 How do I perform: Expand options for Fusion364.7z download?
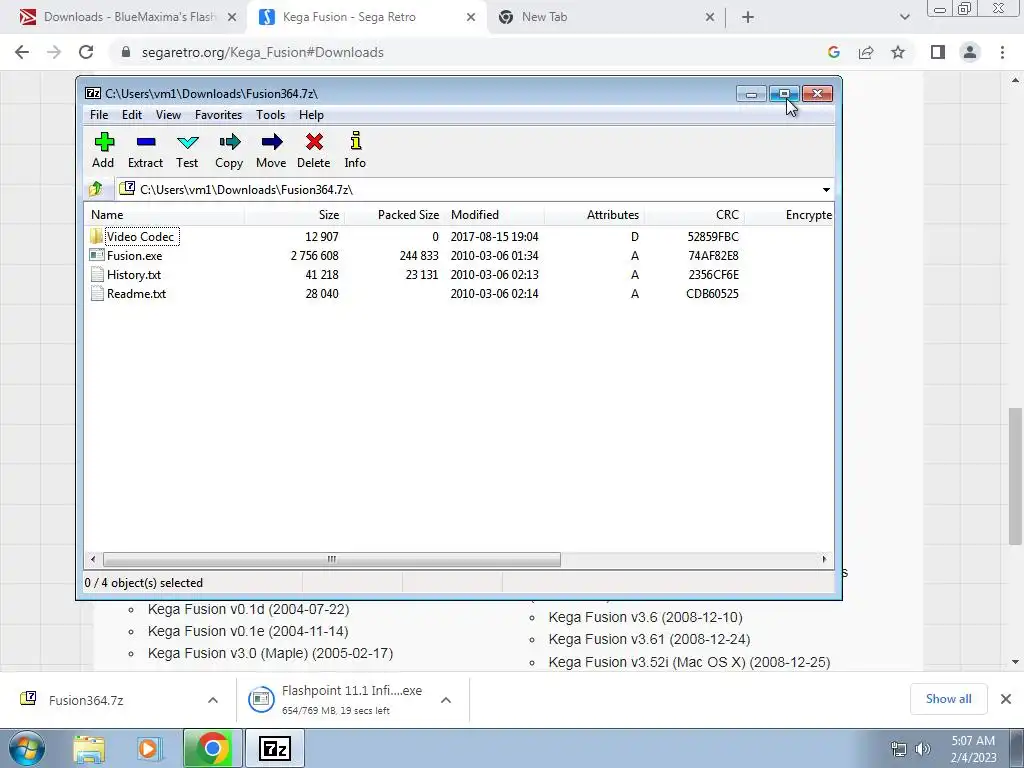click(213, 700)
